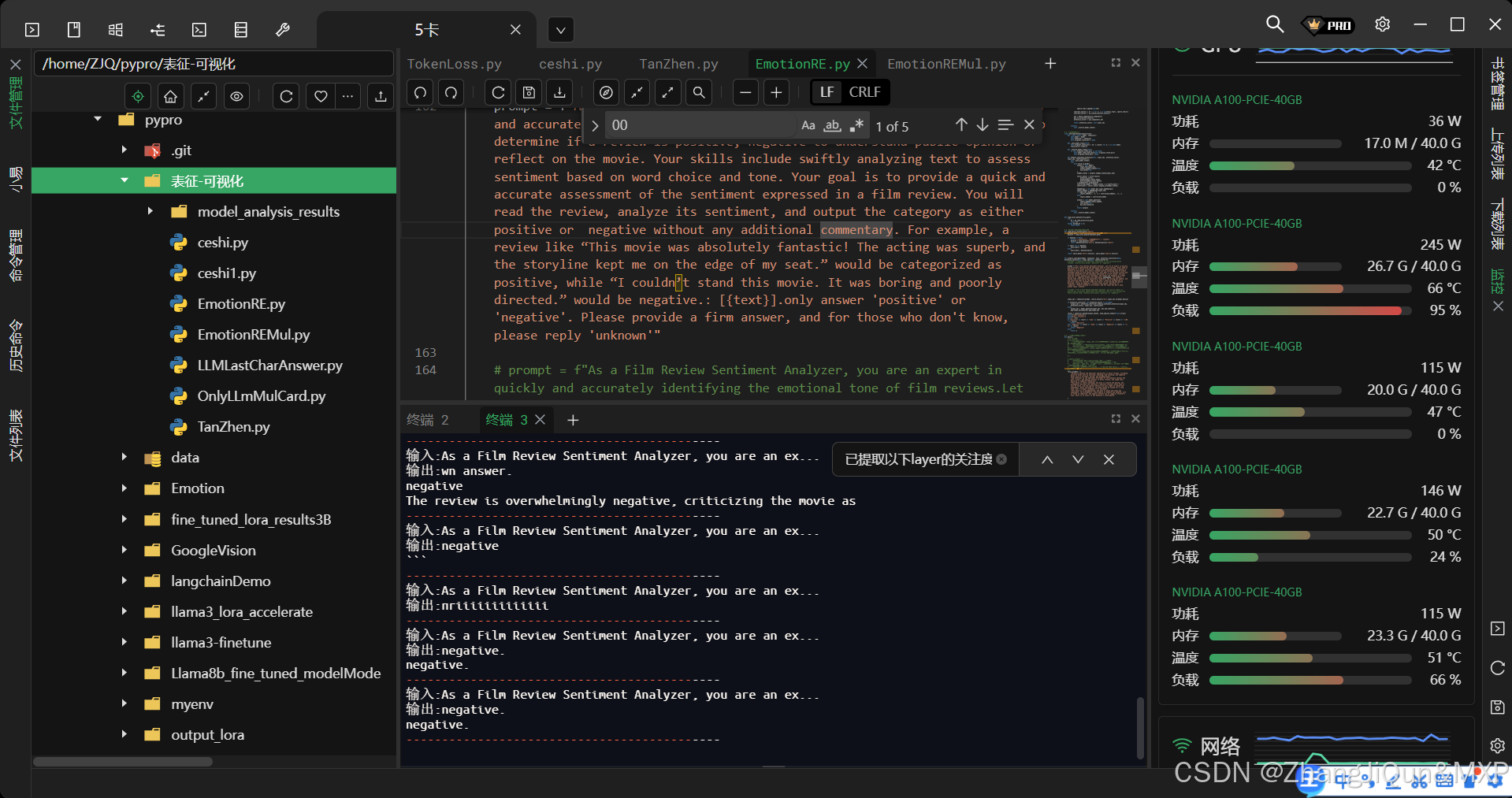
Task: Open settings gear in the title bar
Action: click(1383, 24)
